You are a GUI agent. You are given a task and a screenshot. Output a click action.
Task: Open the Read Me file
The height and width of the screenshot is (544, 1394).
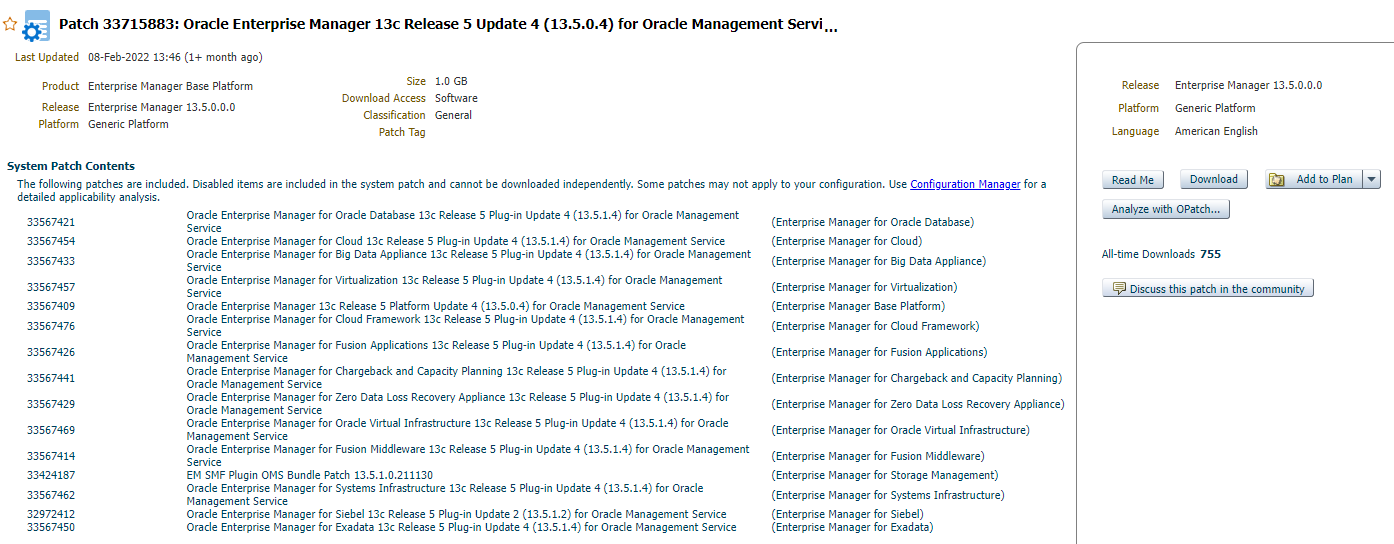point(1133,180)
